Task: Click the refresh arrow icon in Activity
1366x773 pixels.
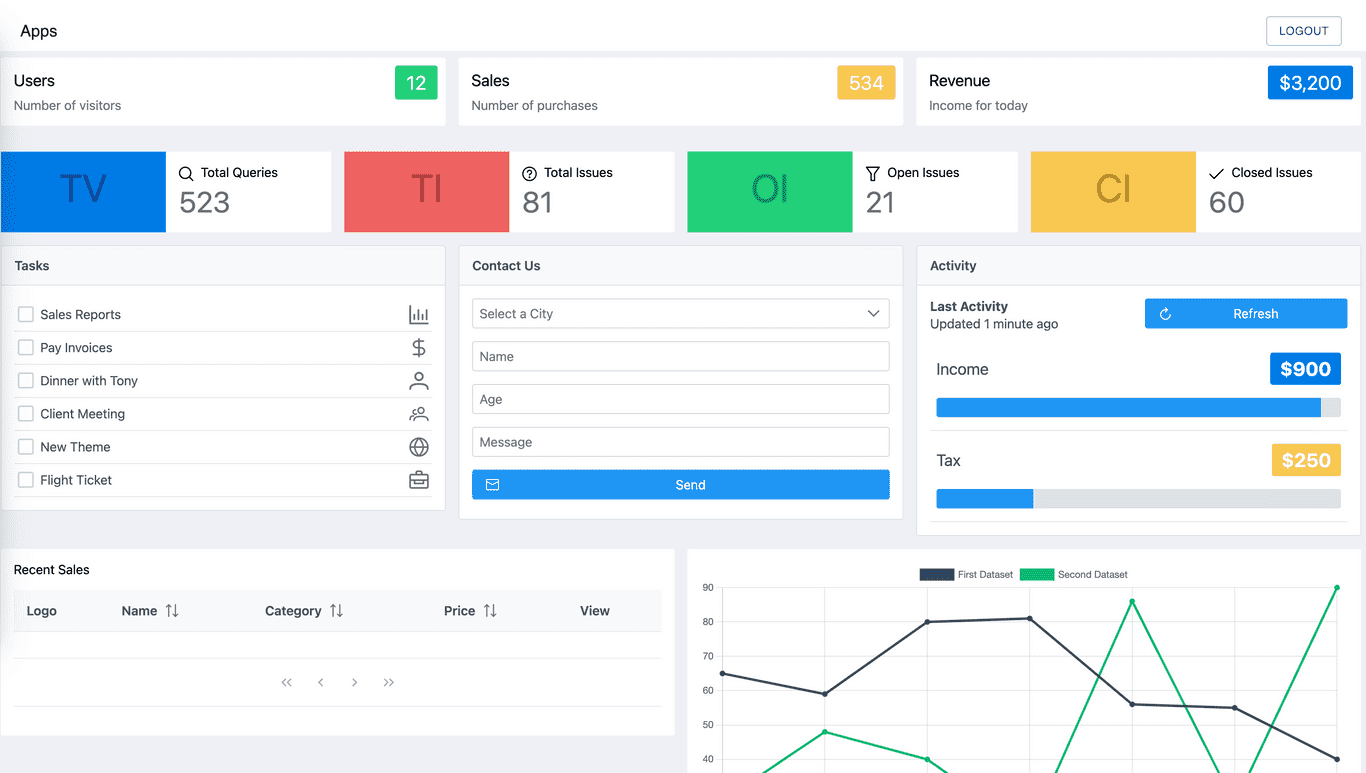Action: coord(1165,314)
